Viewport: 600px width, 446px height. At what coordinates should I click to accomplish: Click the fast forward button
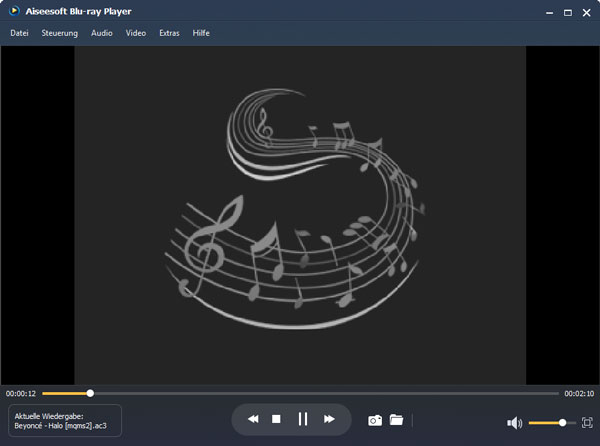coord(329,419)
